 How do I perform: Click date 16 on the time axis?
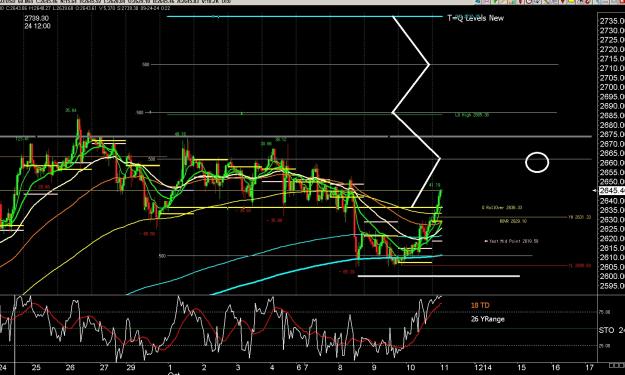555,367
